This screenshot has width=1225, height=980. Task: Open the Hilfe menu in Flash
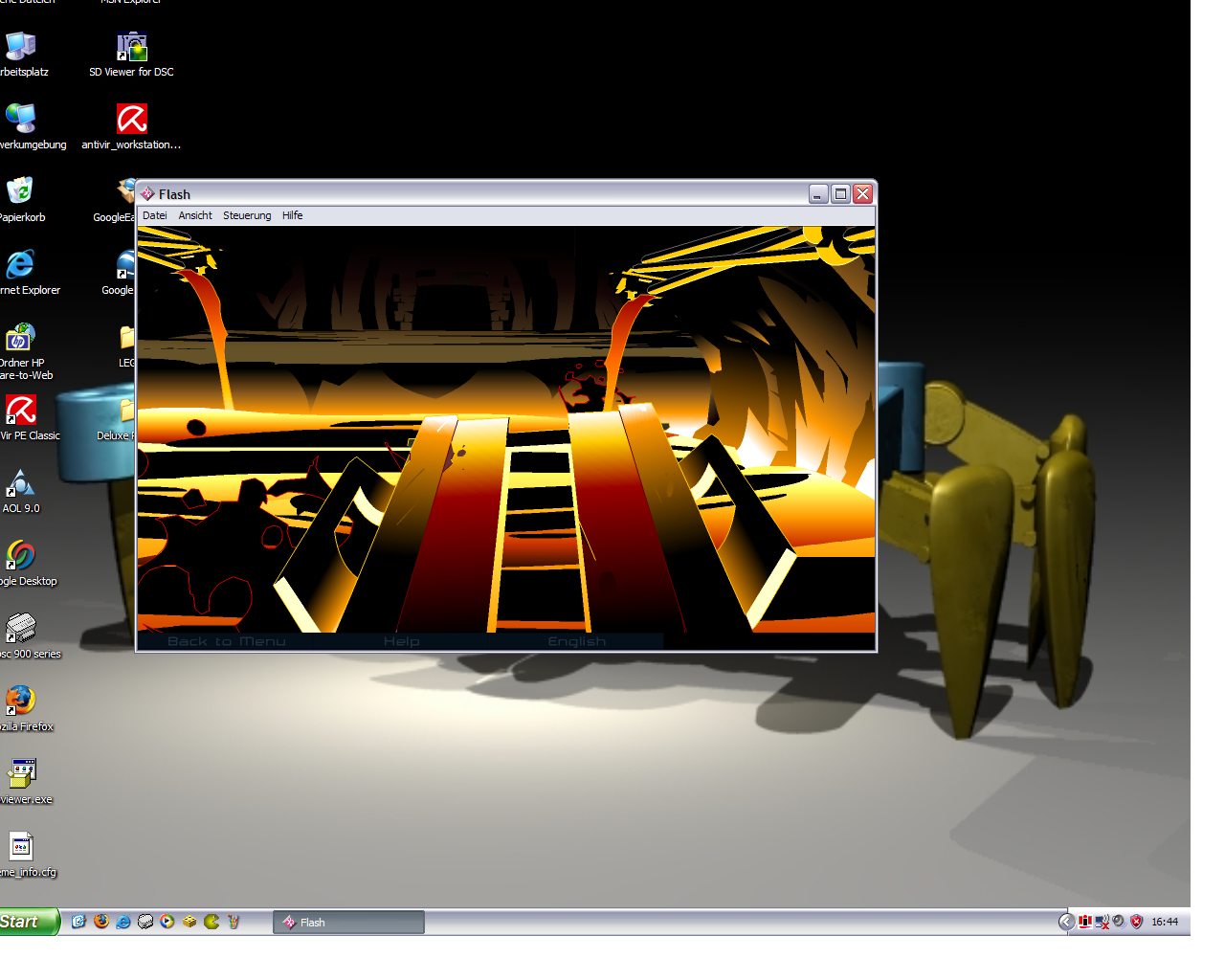pos(293,215)
